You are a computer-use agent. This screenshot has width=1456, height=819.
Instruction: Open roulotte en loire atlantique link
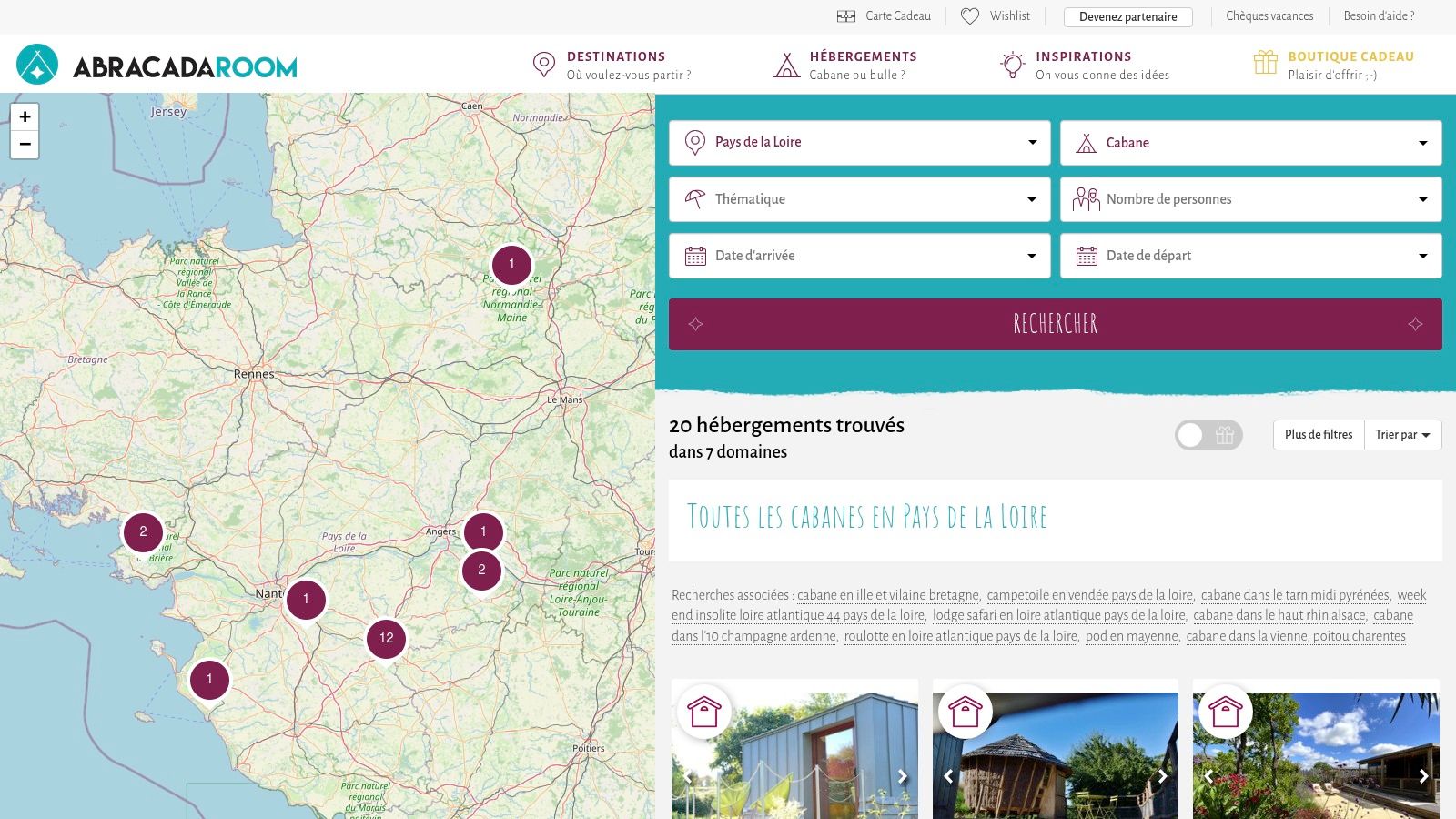(x=961, y=636)
